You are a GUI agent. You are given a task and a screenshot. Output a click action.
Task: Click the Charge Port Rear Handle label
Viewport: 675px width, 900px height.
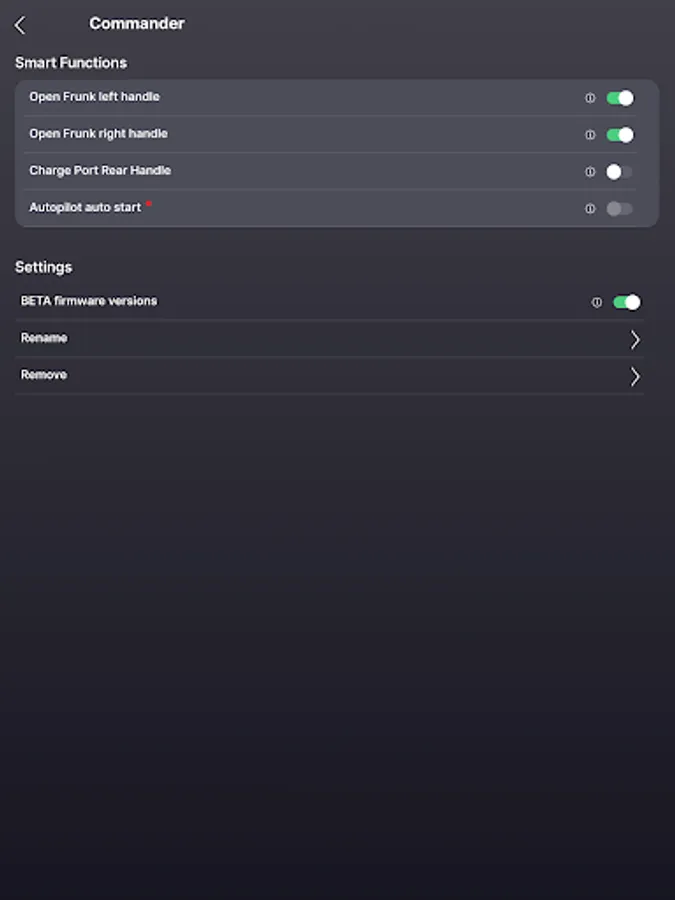pos(100,171)
